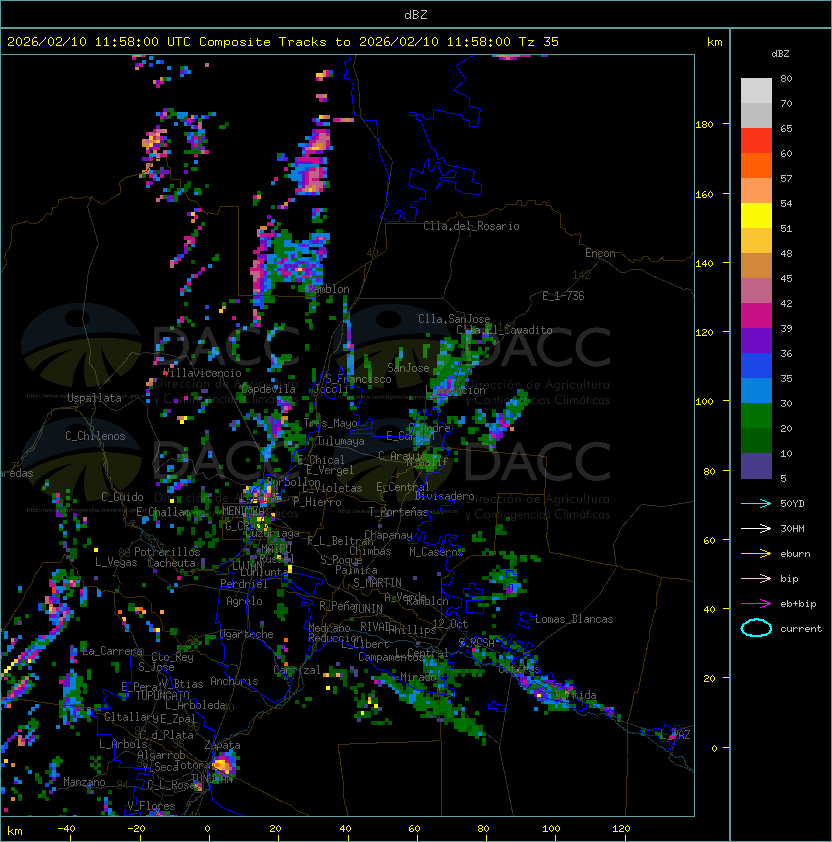Click the 'current' legend text label
This screenshot has width=832, height=842.
point(801,629)
